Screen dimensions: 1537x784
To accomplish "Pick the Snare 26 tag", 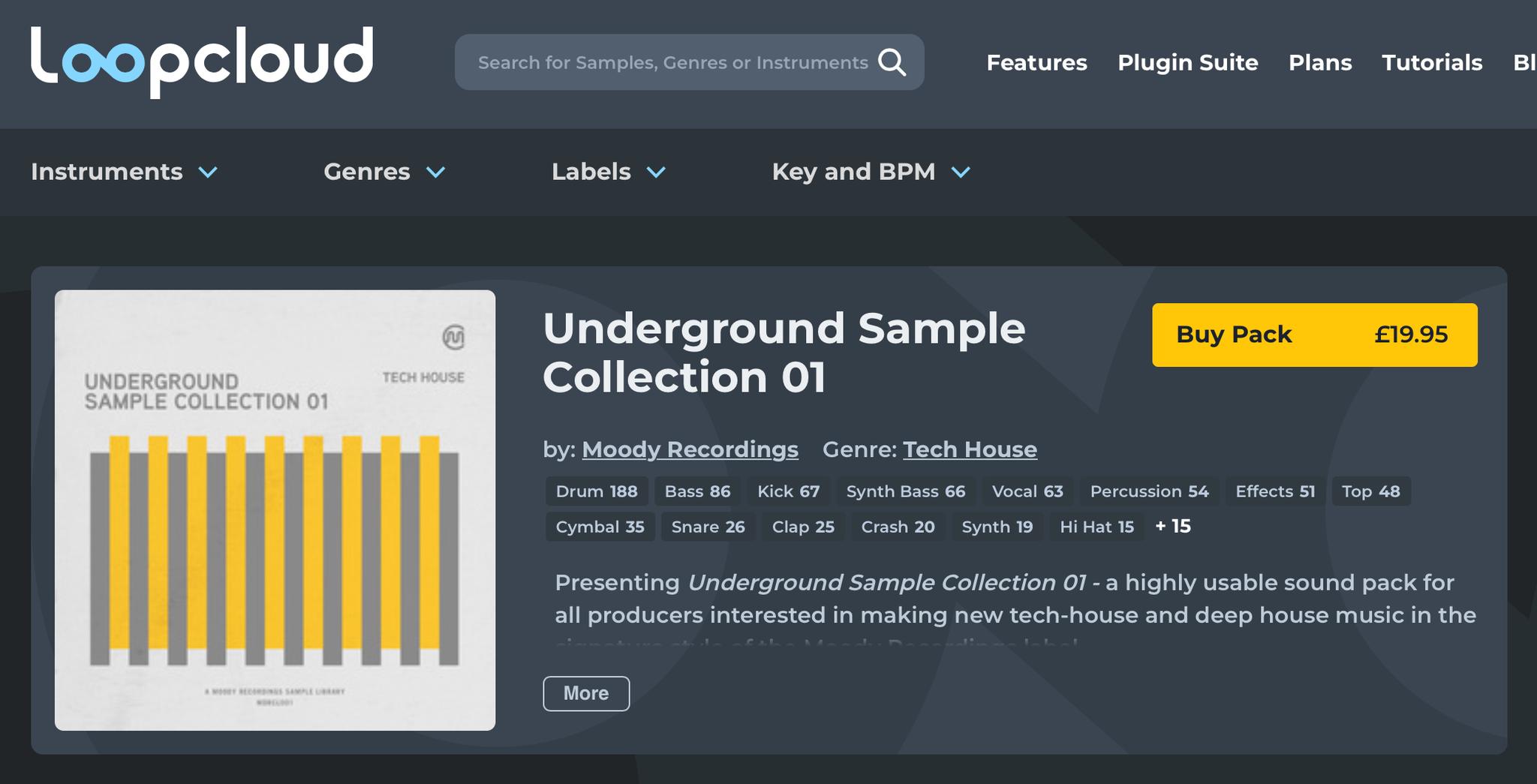I will click(708, 527).
